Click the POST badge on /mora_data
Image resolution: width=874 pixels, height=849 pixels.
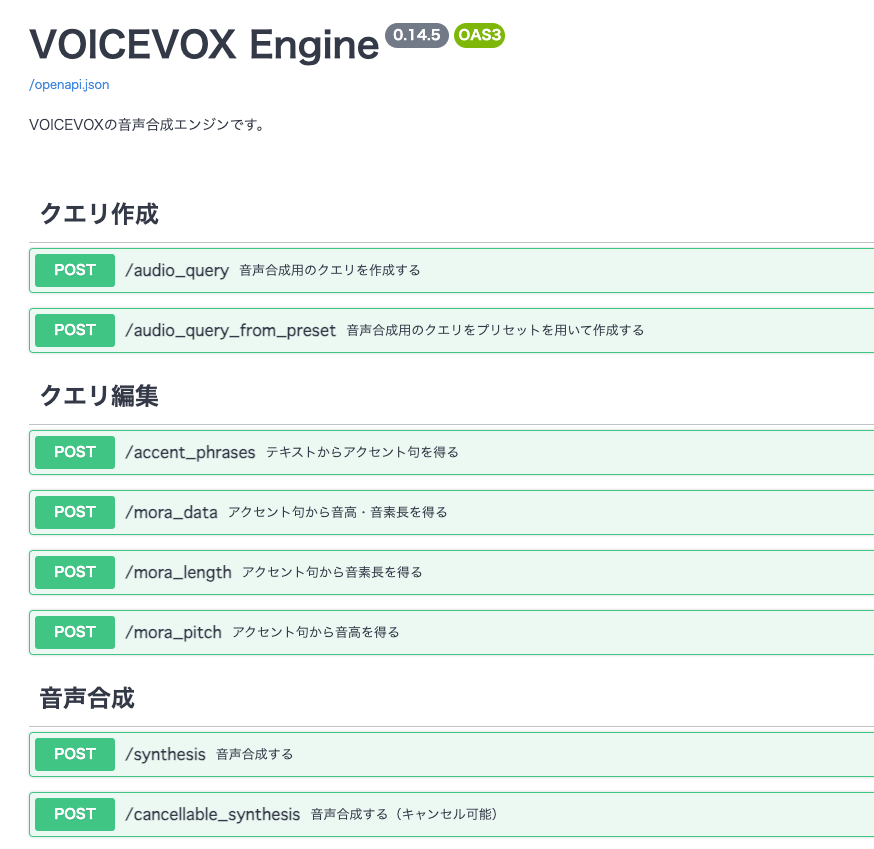point(74,512)
